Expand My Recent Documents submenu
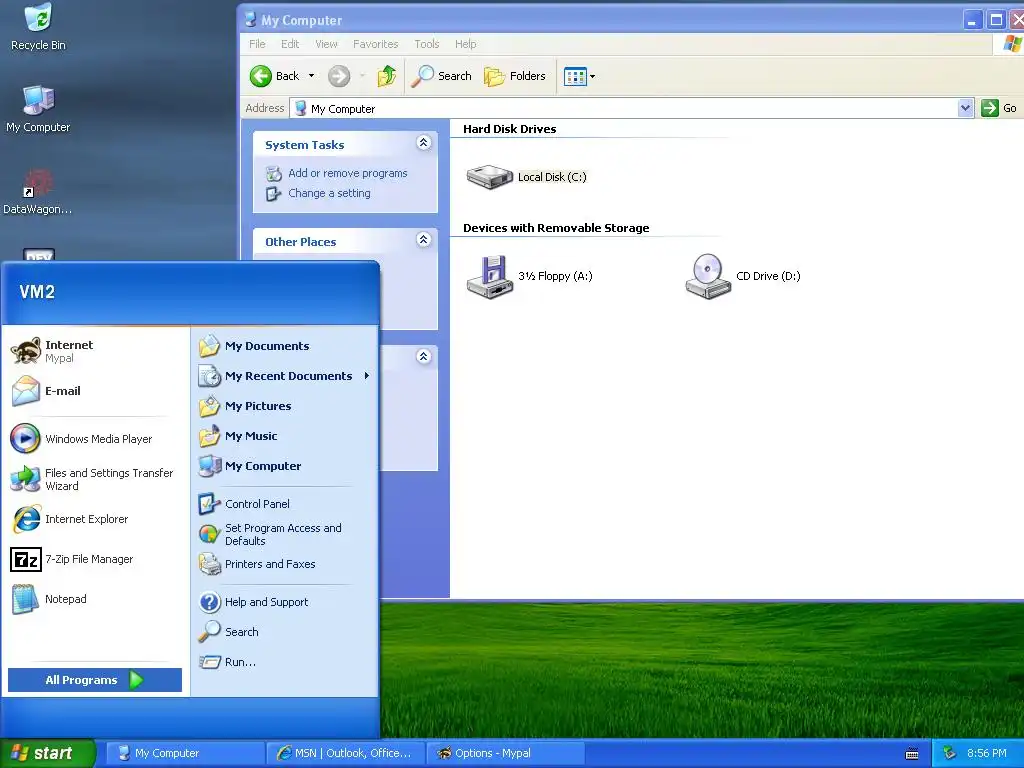 285,376
